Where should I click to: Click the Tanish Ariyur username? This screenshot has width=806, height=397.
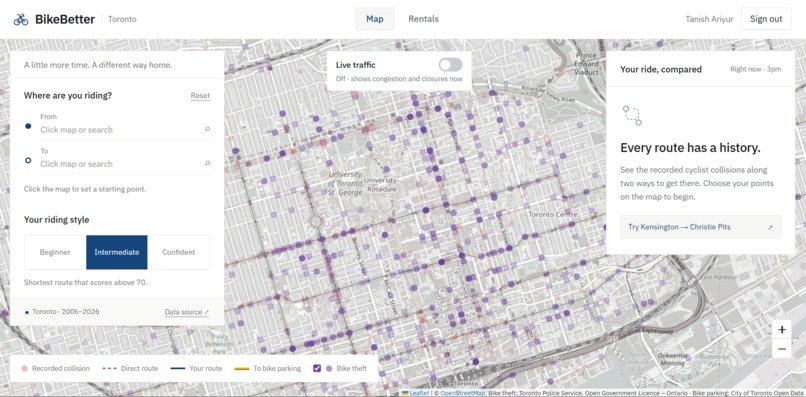tap(709, 19)
